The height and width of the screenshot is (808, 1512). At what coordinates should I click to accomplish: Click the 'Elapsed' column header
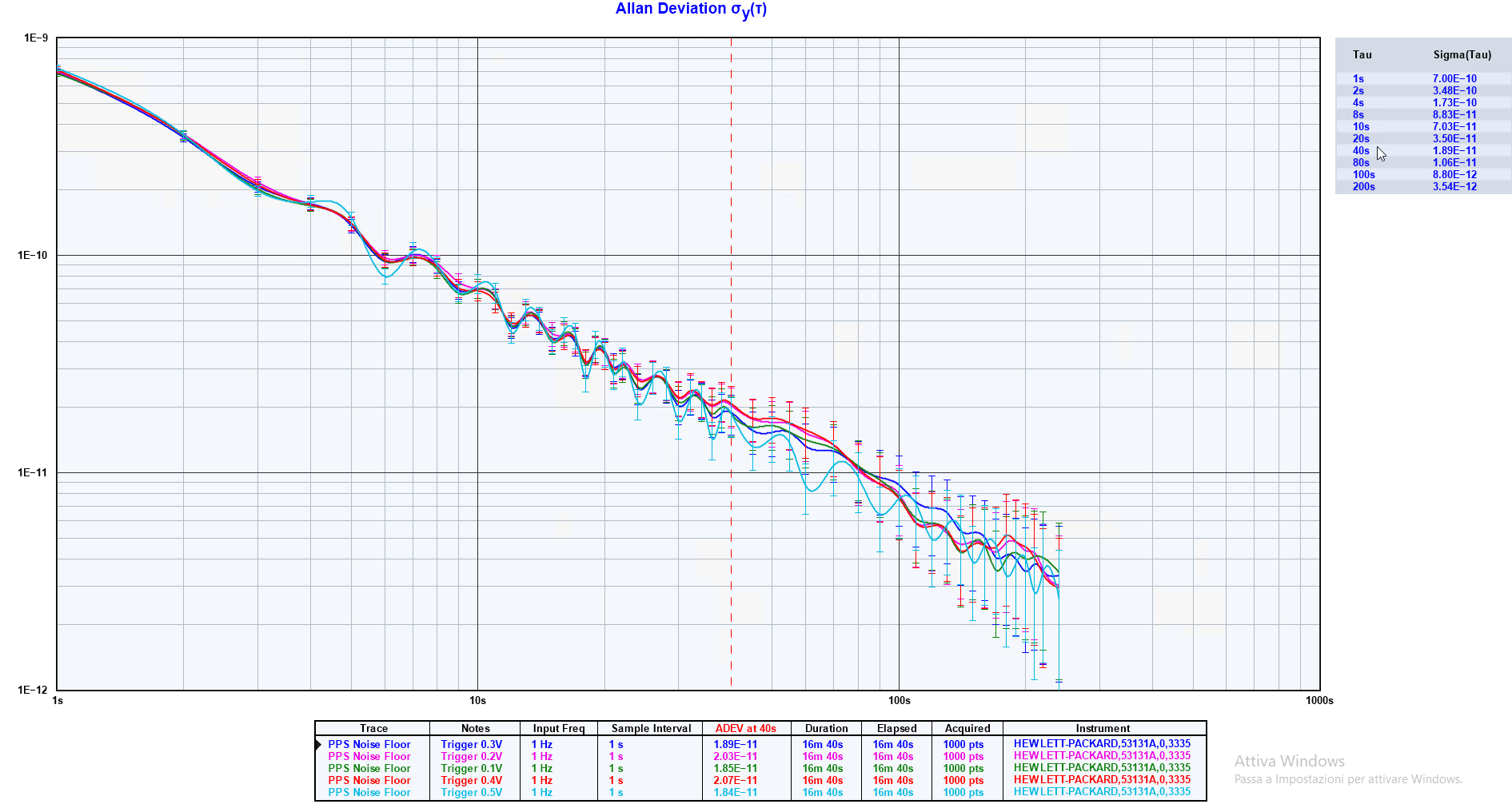pos(897,728)
